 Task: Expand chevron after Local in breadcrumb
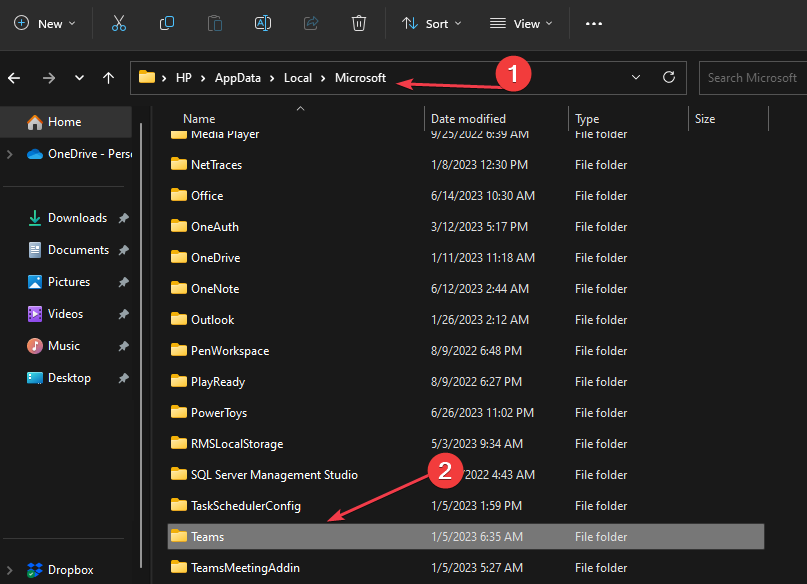click(323, 78)
